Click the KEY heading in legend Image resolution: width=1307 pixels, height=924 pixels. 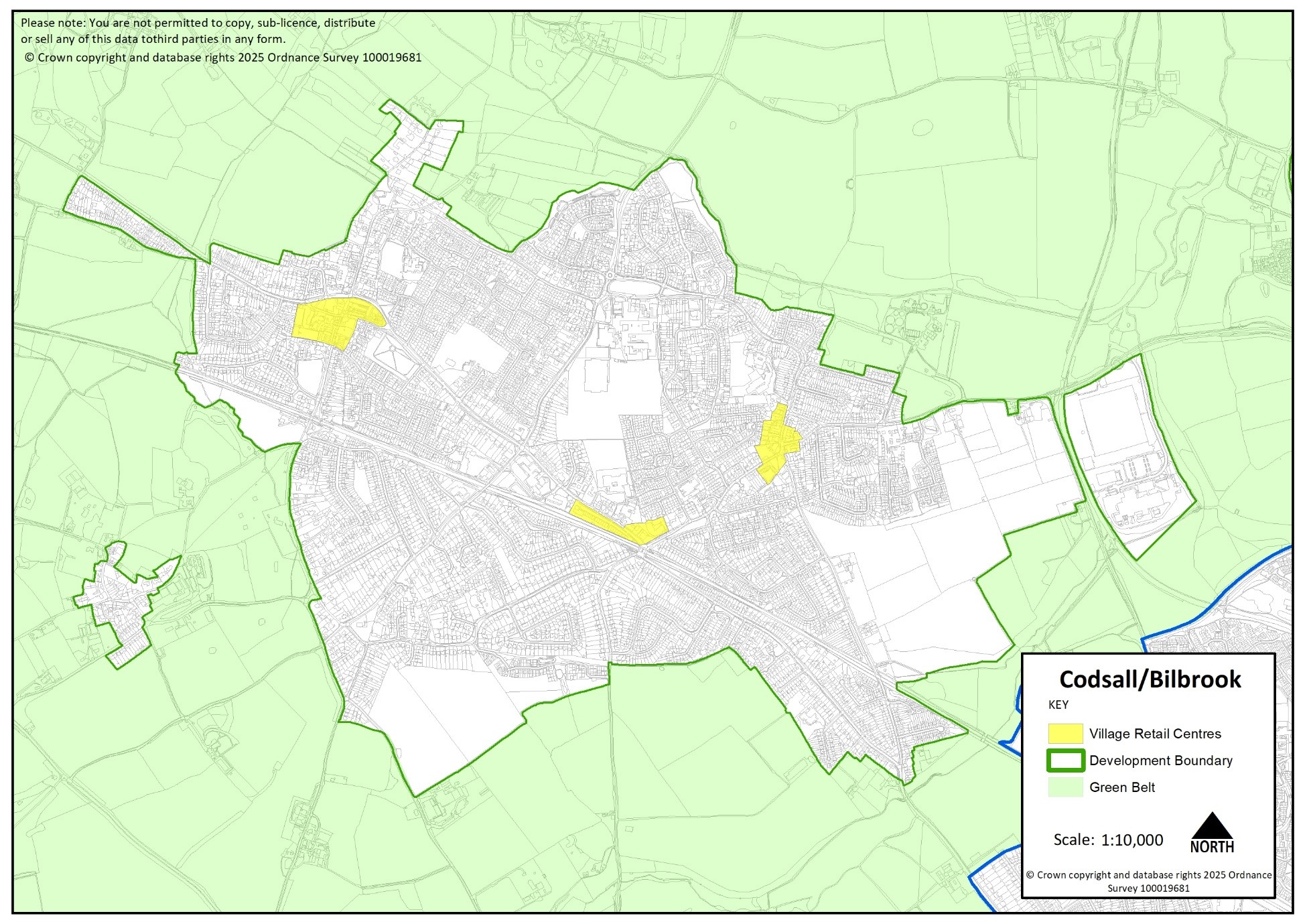pyautogui.click(x=1058, y=705)
